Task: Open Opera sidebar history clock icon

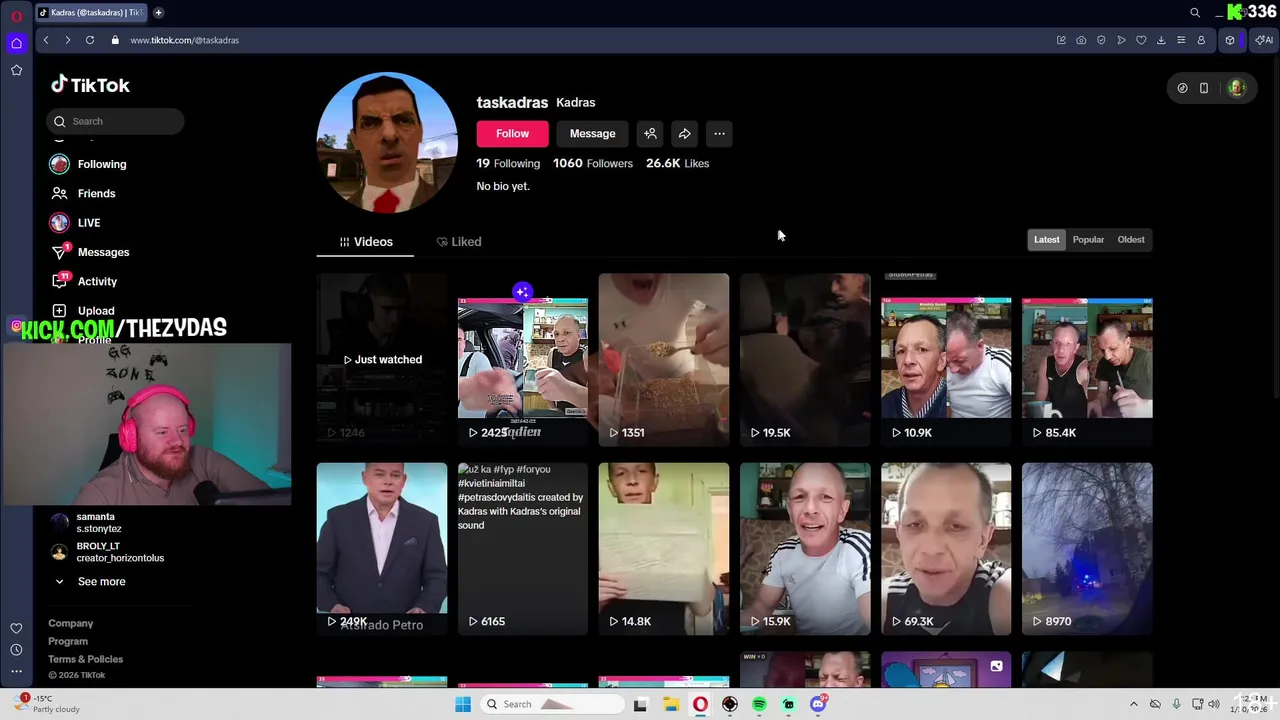Action: point(16,650)
